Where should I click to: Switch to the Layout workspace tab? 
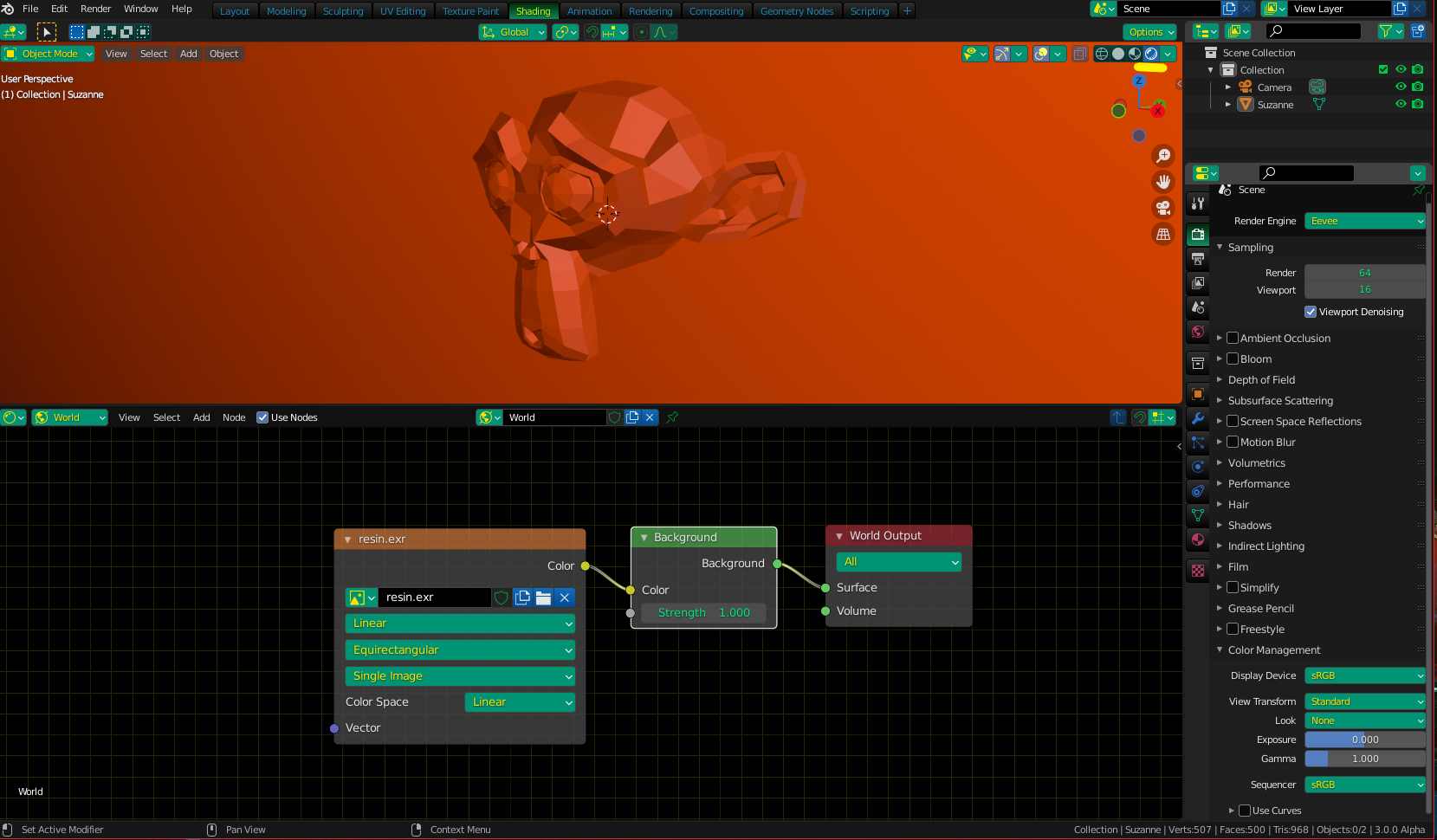pos(235,11)
